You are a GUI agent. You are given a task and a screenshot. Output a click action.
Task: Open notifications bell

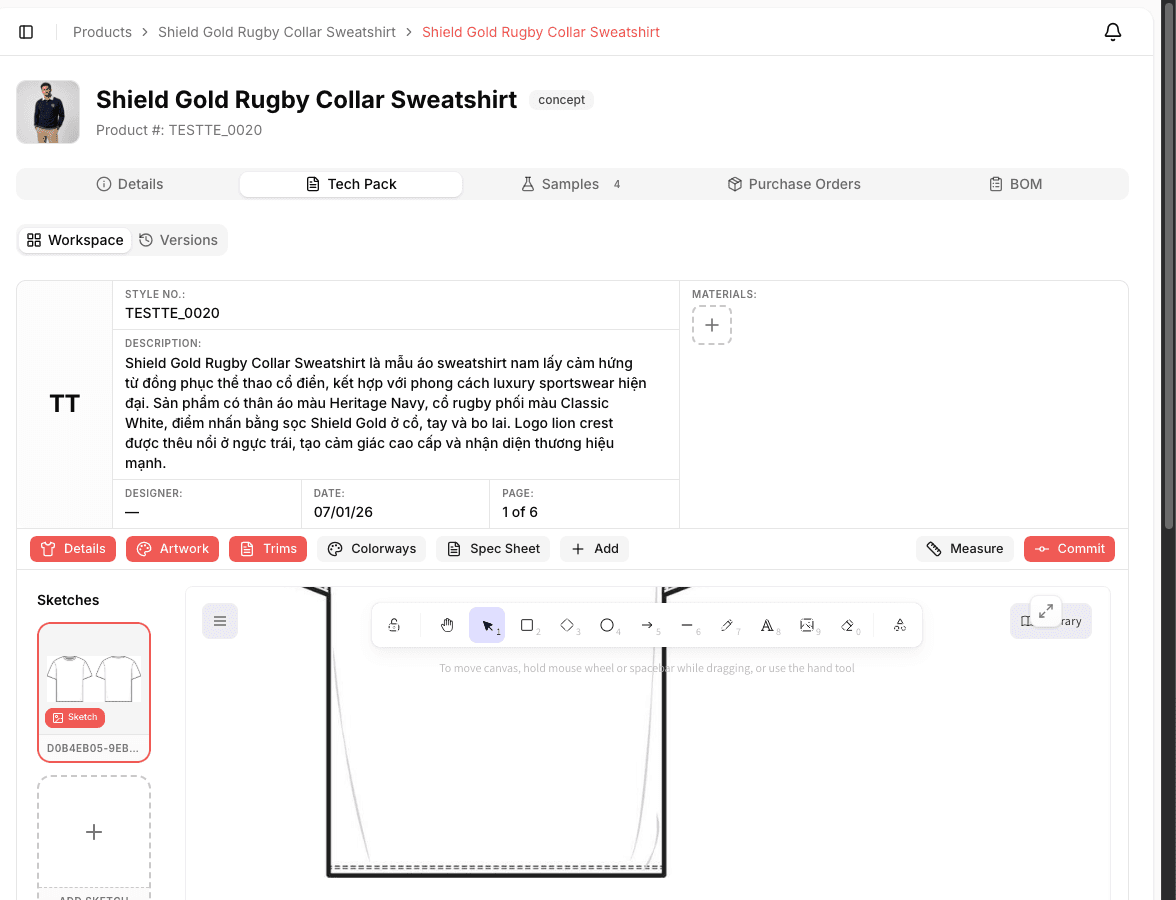1113,32
